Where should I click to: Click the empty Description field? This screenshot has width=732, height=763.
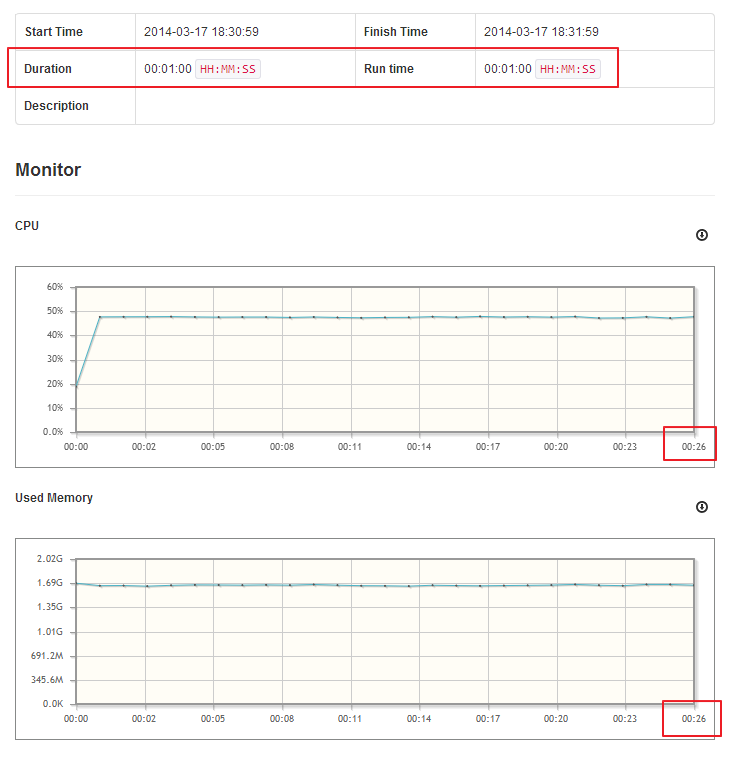point(424,106)
